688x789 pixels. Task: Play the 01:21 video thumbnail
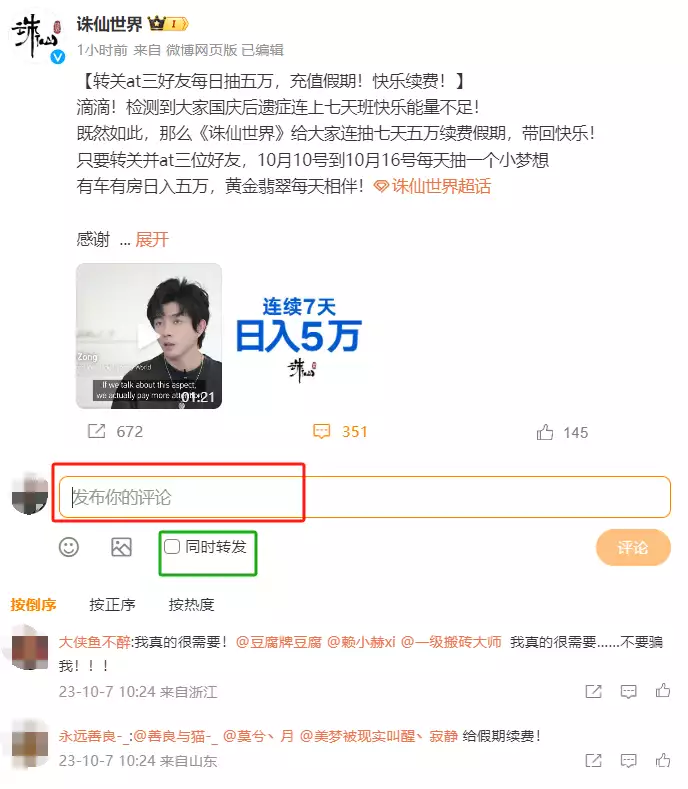[x=149, y=336]
